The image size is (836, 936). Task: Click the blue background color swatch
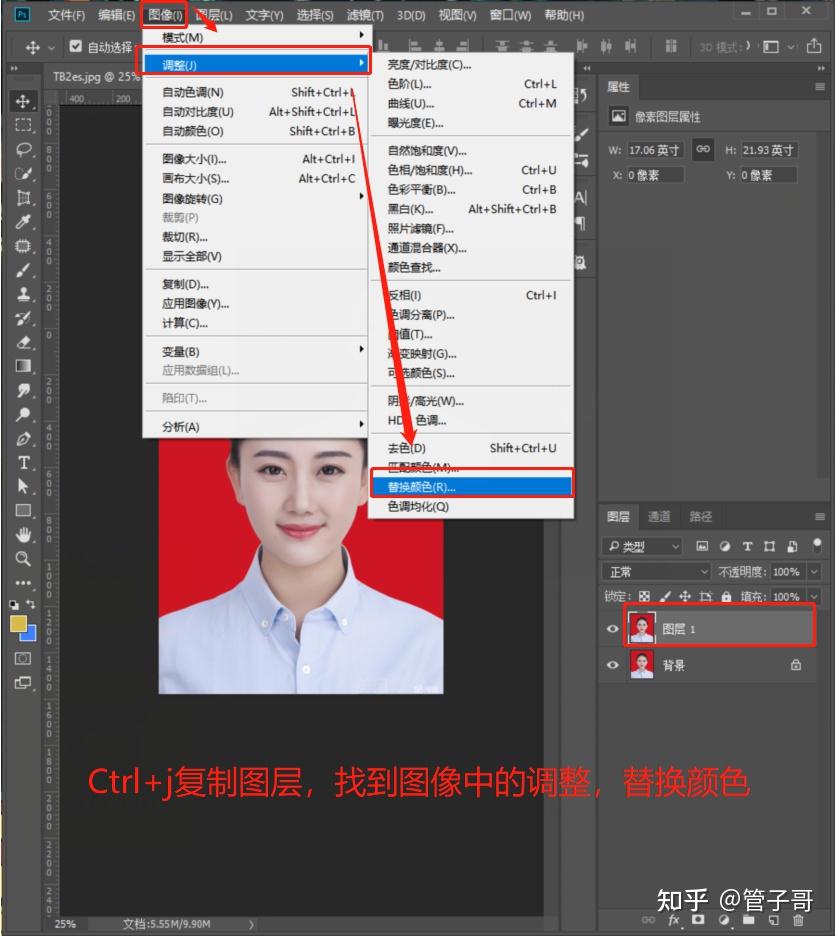coord(30,634)
